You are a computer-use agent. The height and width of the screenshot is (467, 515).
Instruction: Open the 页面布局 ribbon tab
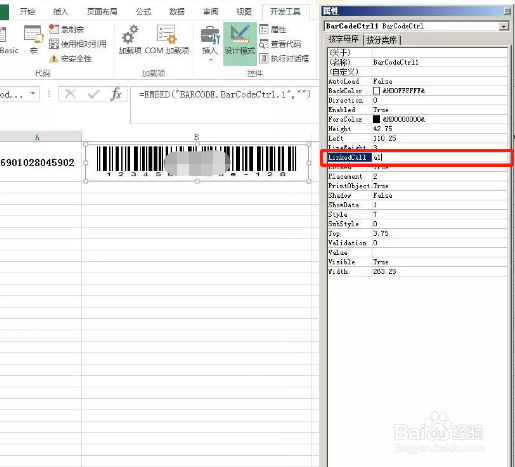click(102, 12)
